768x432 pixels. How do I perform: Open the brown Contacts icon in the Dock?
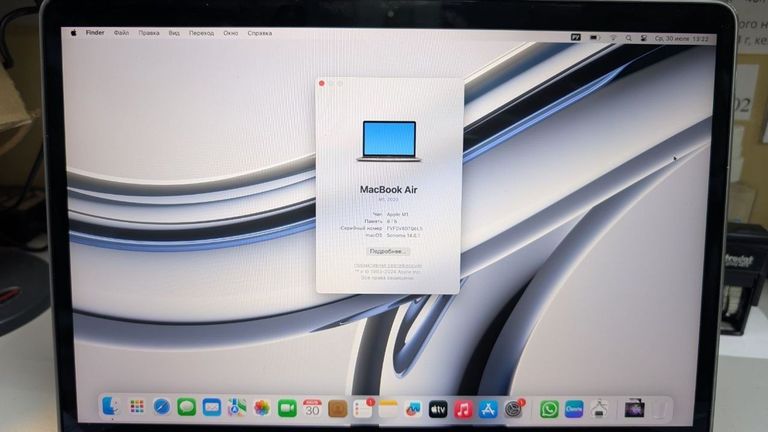337,408
